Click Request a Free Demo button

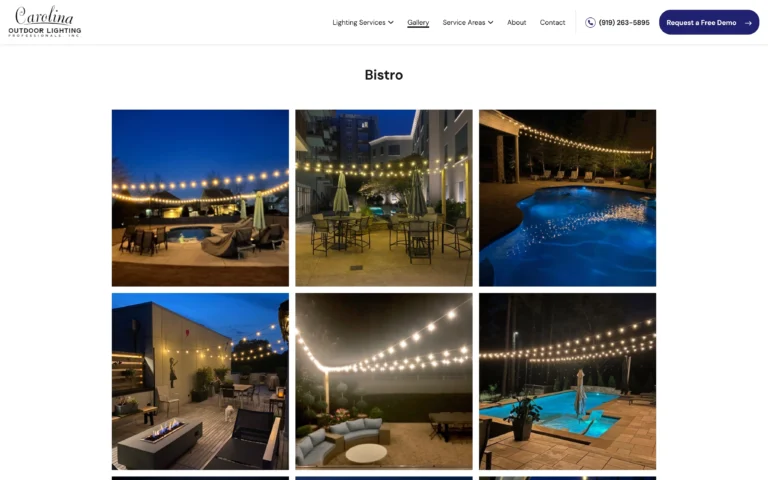pos(709,23)
